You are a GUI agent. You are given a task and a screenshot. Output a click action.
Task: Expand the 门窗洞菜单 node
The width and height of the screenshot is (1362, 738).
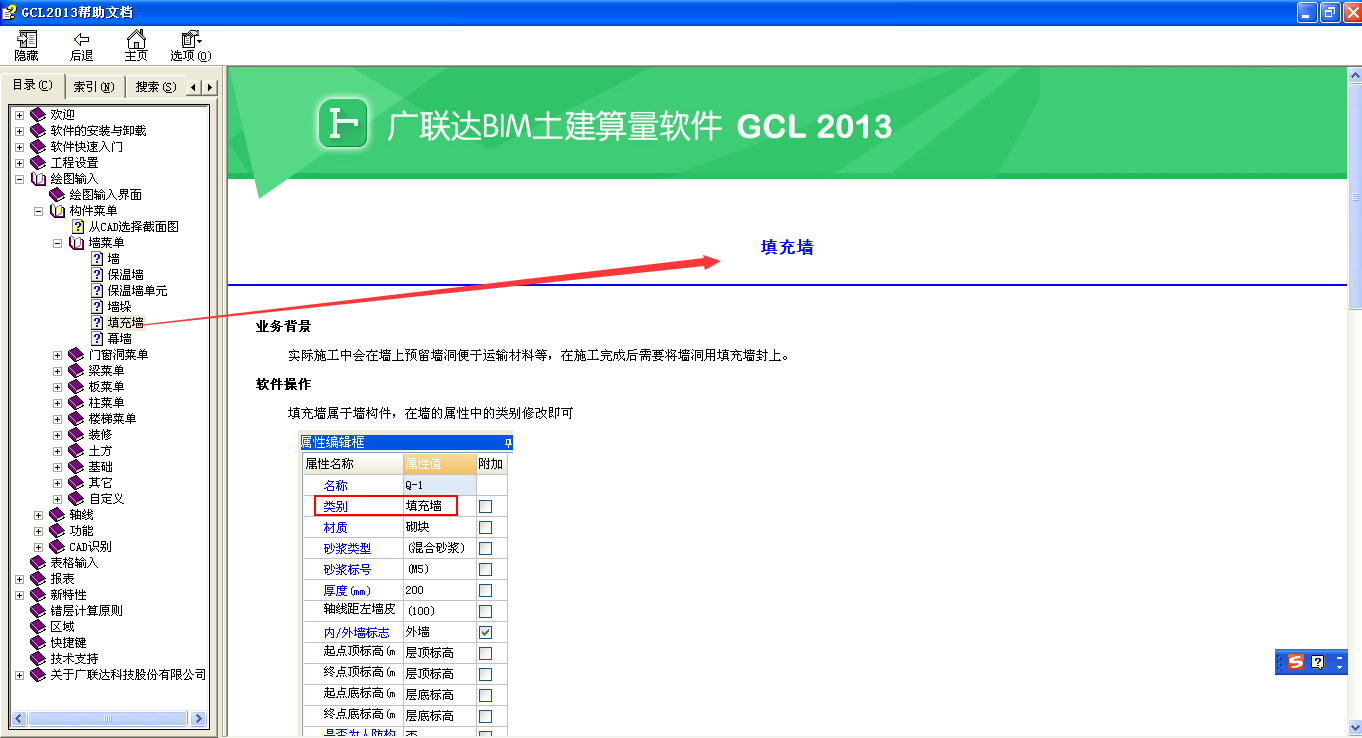[x=57, y=355]
